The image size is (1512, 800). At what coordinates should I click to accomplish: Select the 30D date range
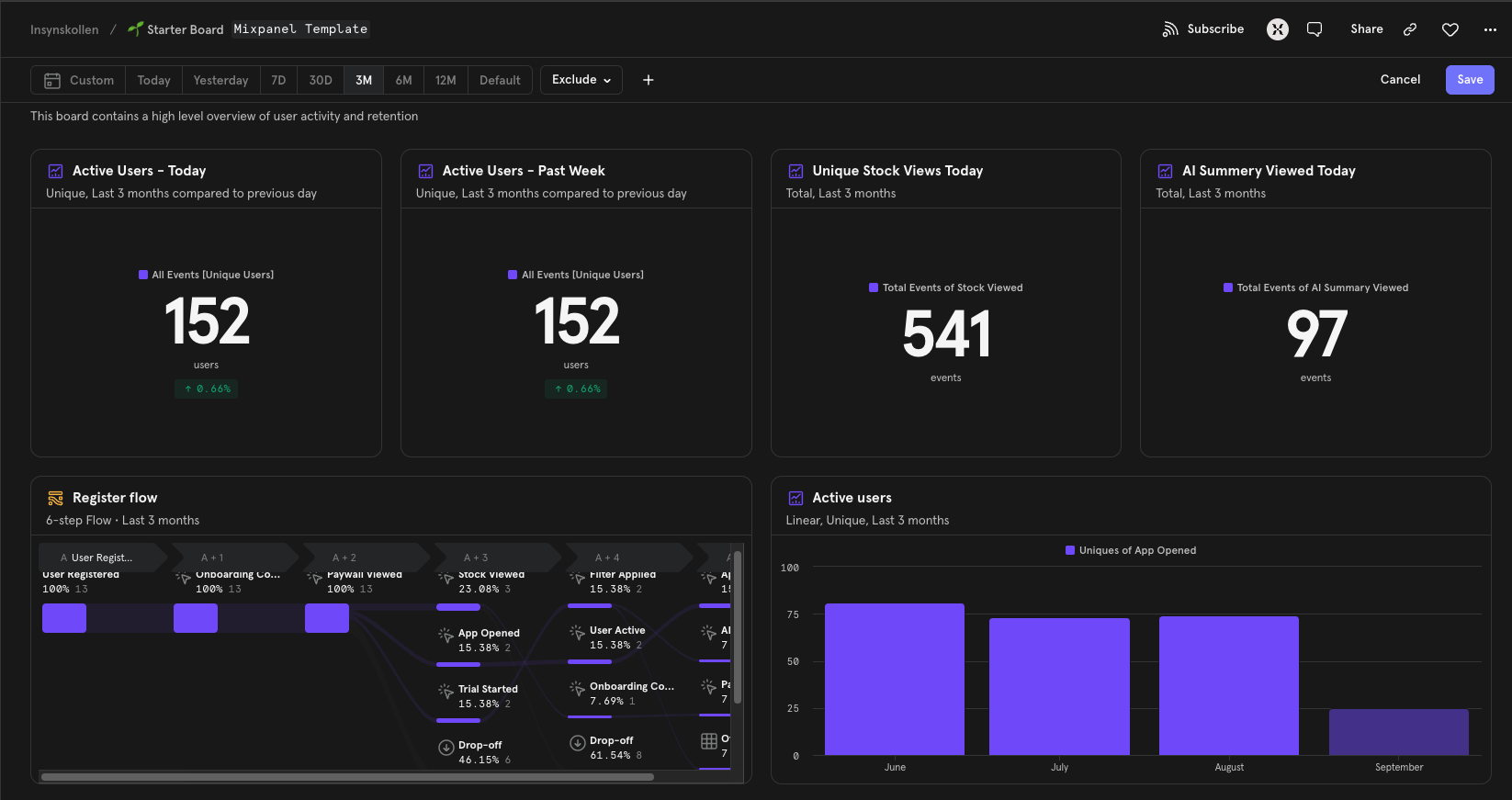(321, 80)
